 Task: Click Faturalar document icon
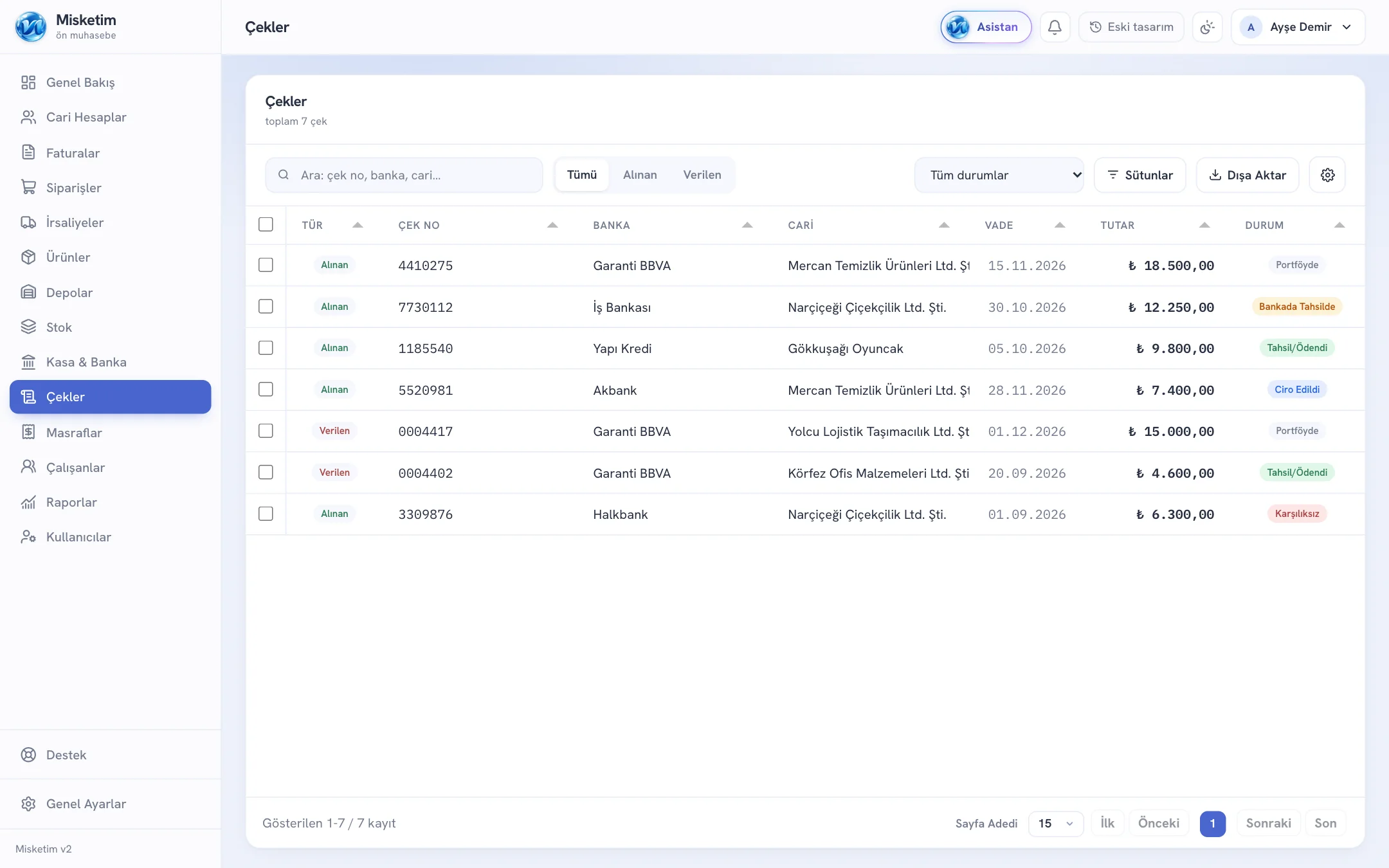point(28,152)
